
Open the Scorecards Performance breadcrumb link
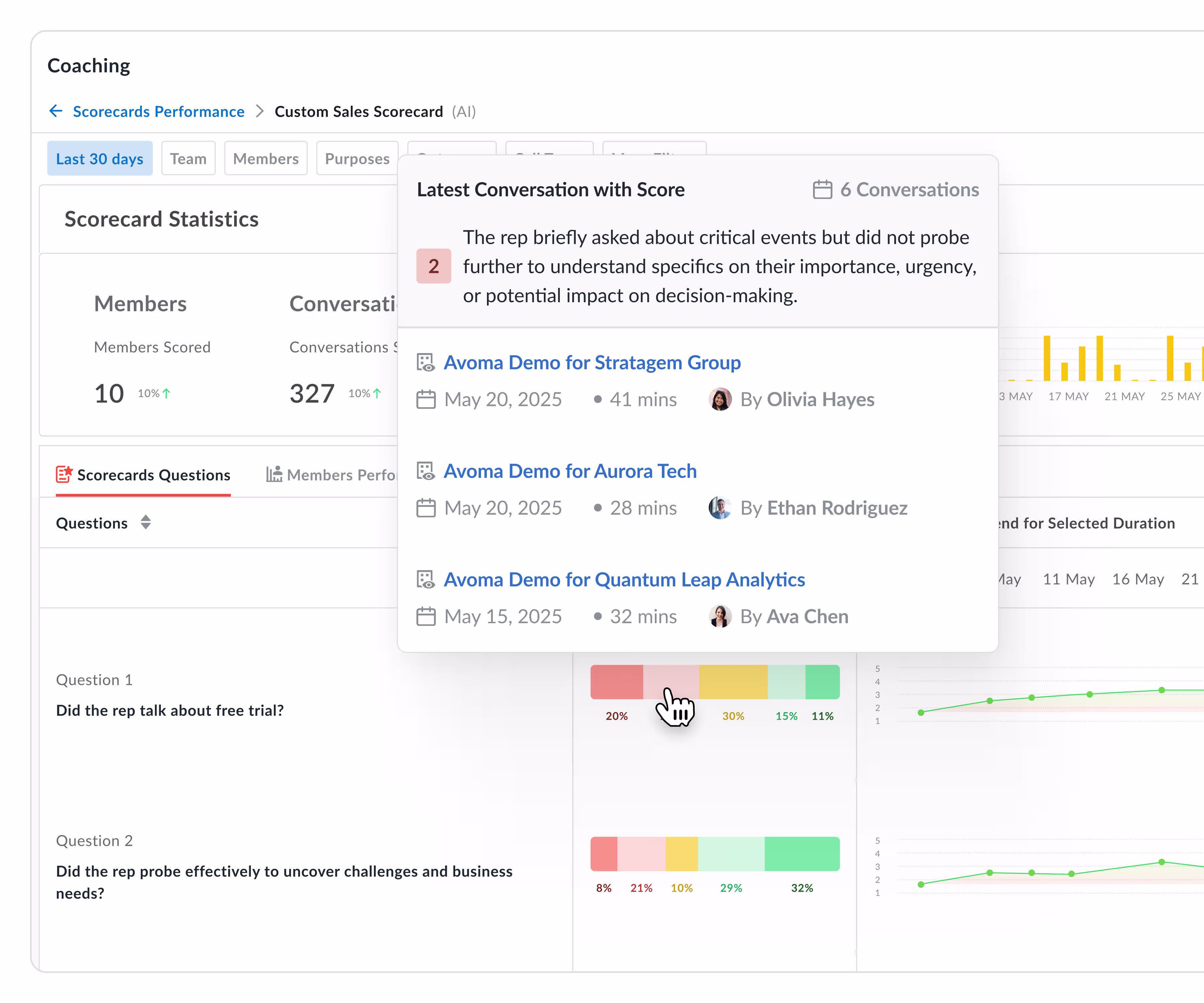tap(158, 111)
